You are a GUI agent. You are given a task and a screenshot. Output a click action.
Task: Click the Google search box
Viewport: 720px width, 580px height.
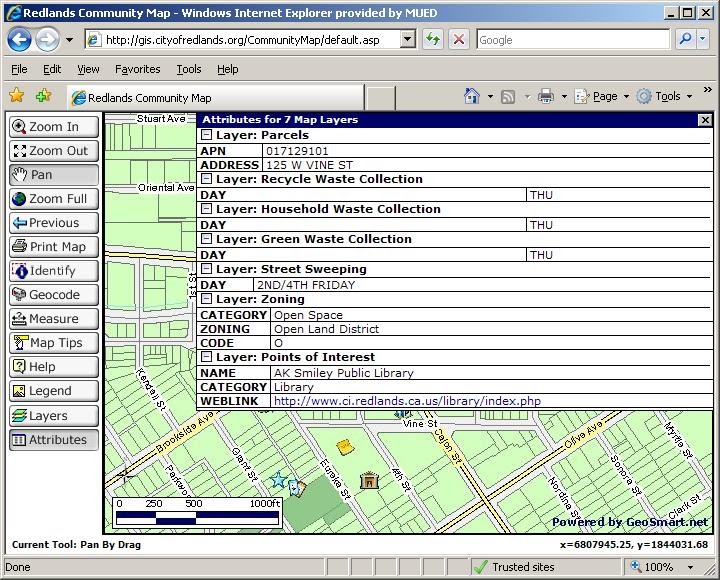[x=573, y=40]
